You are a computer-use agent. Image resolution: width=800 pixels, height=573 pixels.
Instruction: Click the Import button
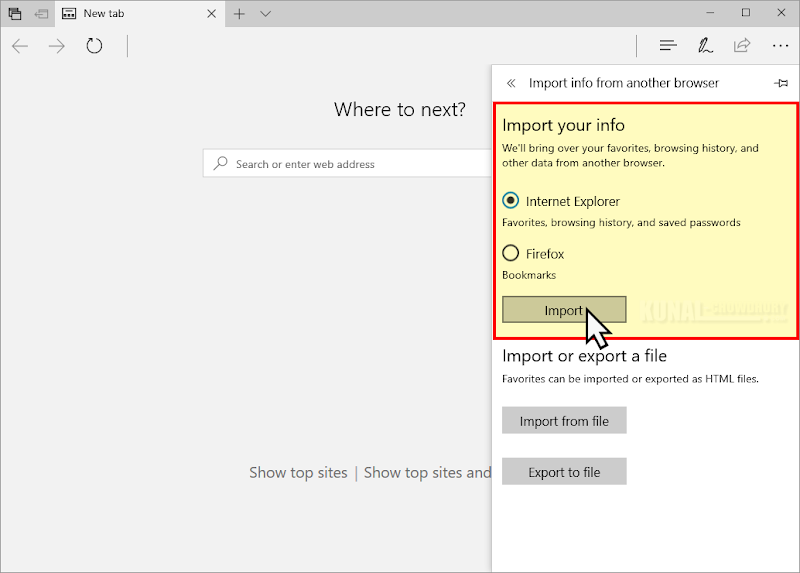pos(564,310)
